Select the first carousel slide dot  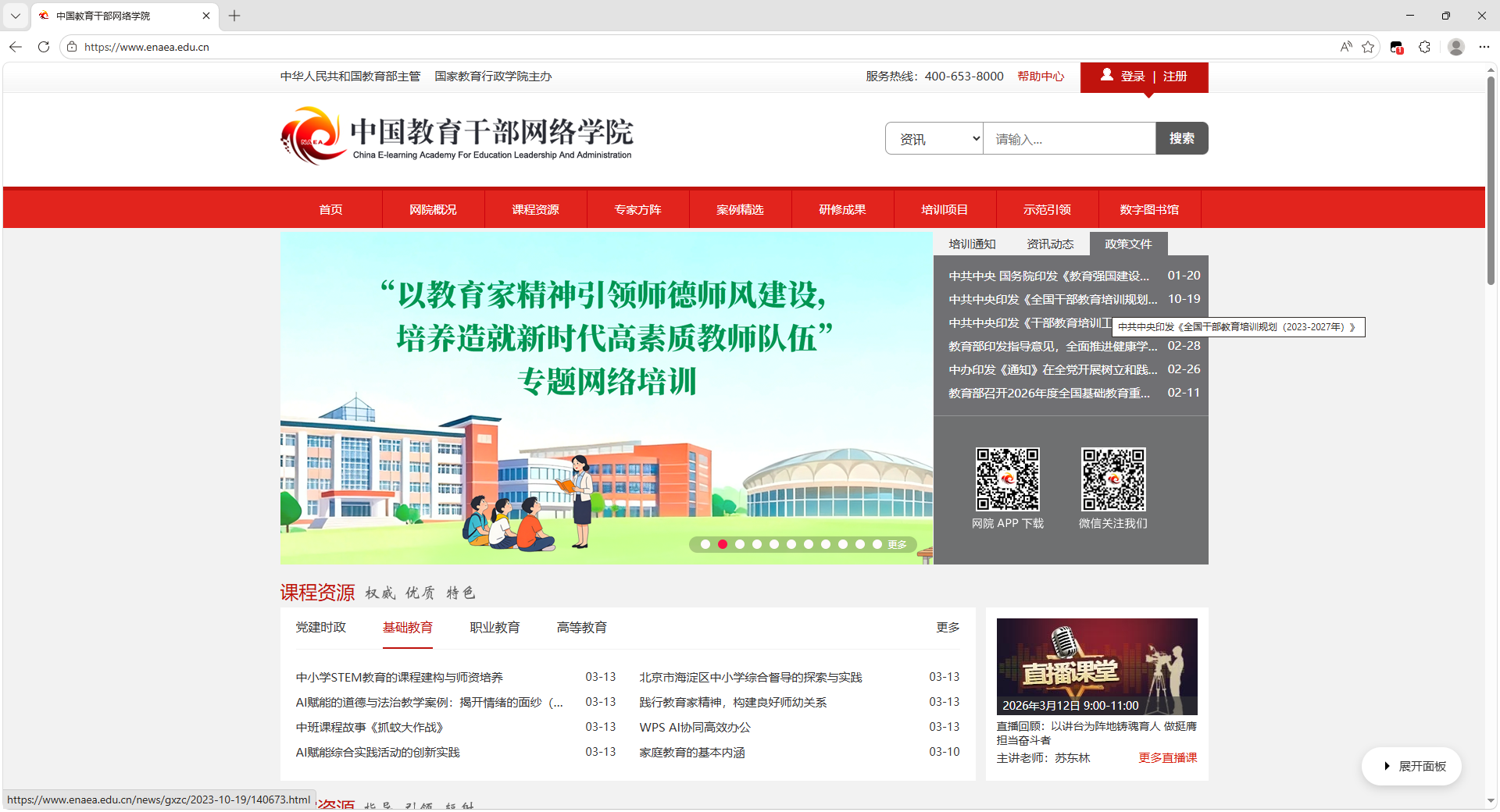click(x=705, y=544)
